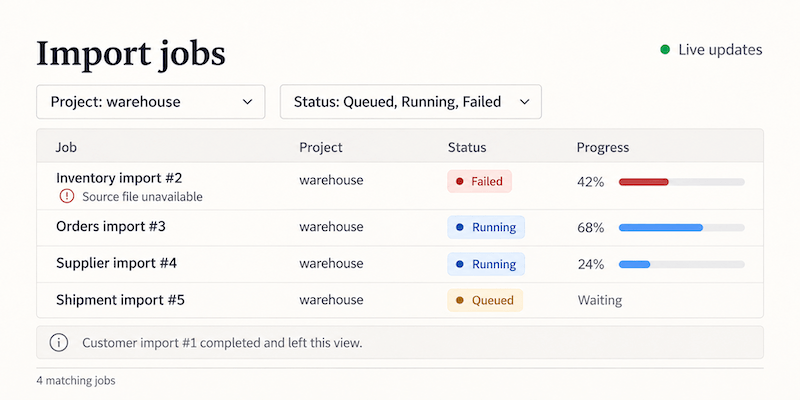This screenshot has height=400, width=800.
Task: Click warehouse in the Supplier import row
Action: (331, 263)
